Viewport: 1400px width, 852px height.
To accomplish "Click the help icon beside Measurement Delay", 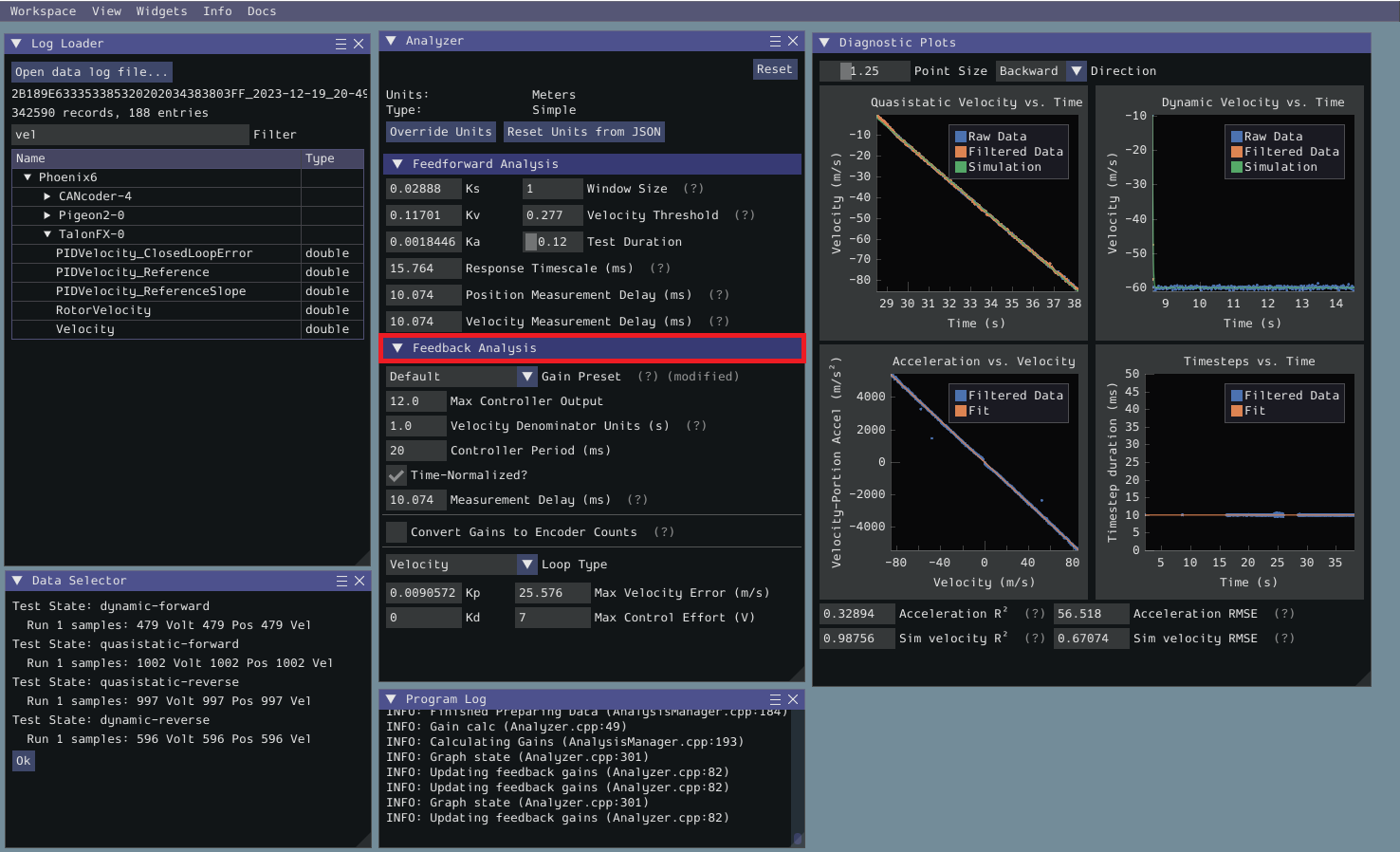I will tap(636, 499).
